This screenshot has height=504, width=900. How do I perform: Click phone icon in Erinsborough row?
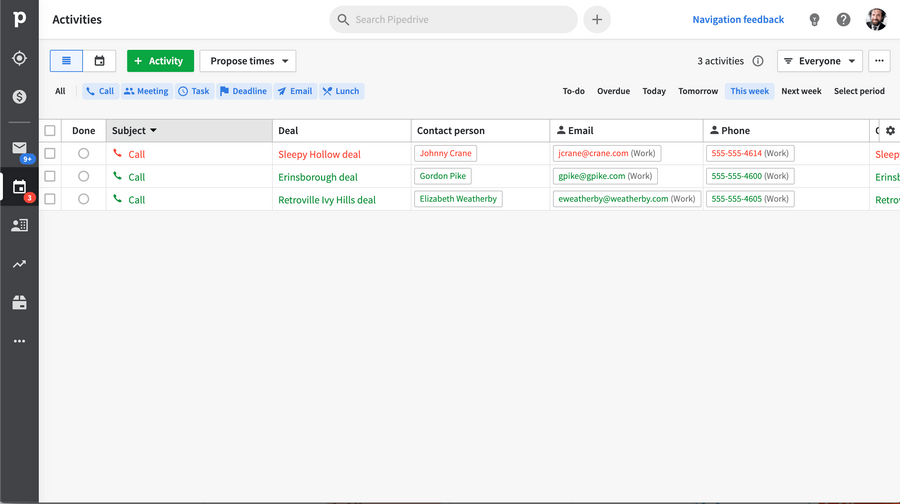118,176
